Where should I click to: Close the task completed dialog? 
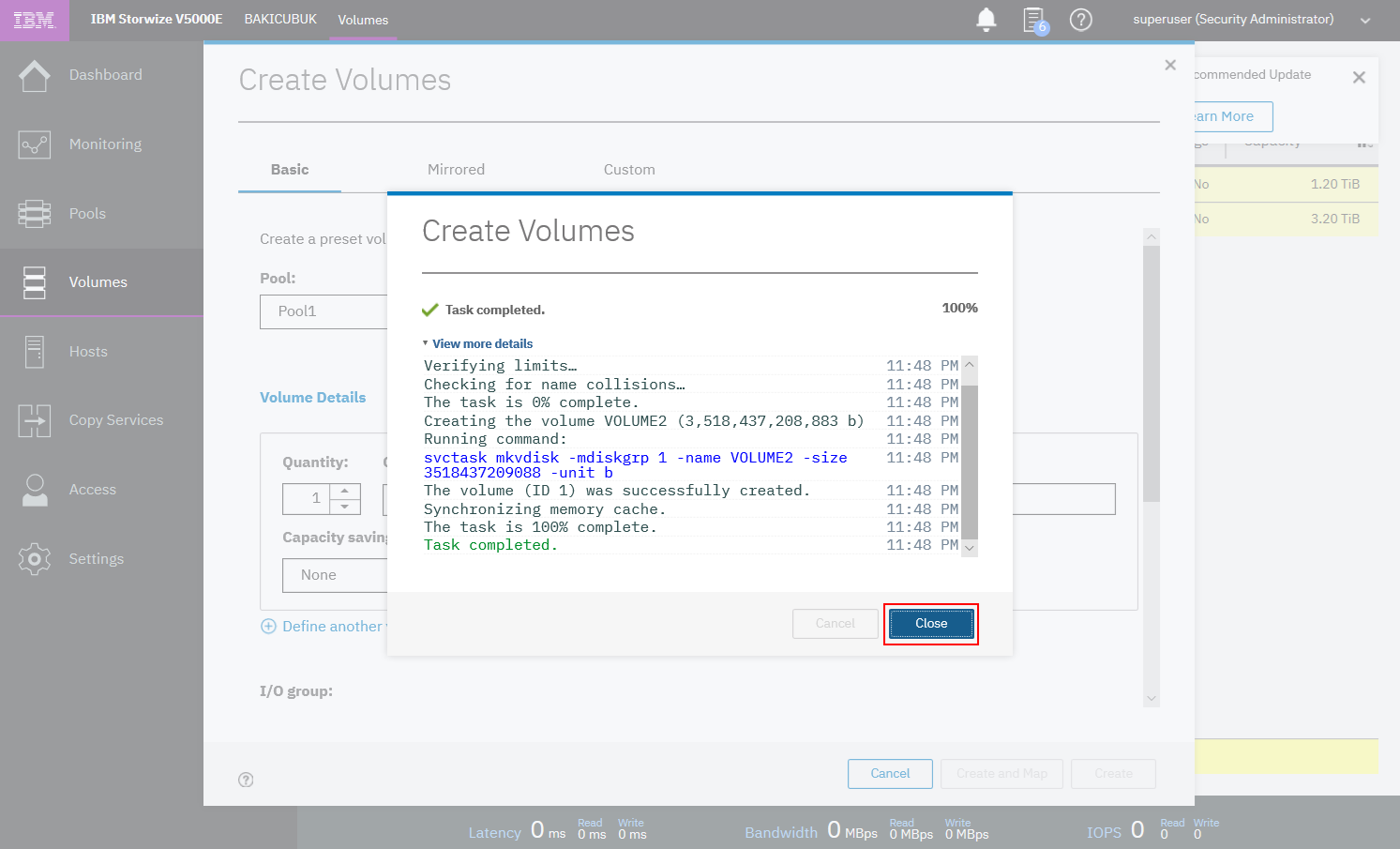(x=931, y=624)
